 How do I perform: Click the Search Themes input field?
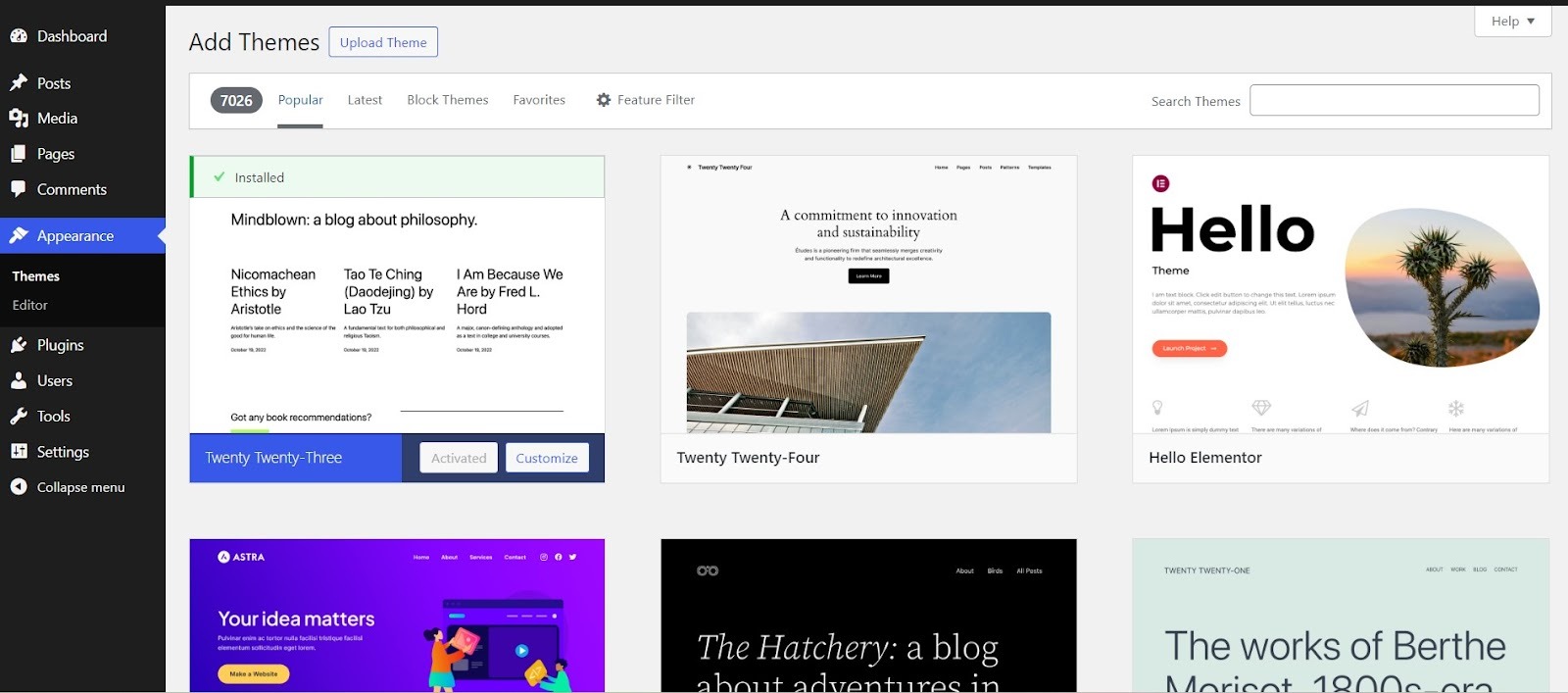[1394, 100]
